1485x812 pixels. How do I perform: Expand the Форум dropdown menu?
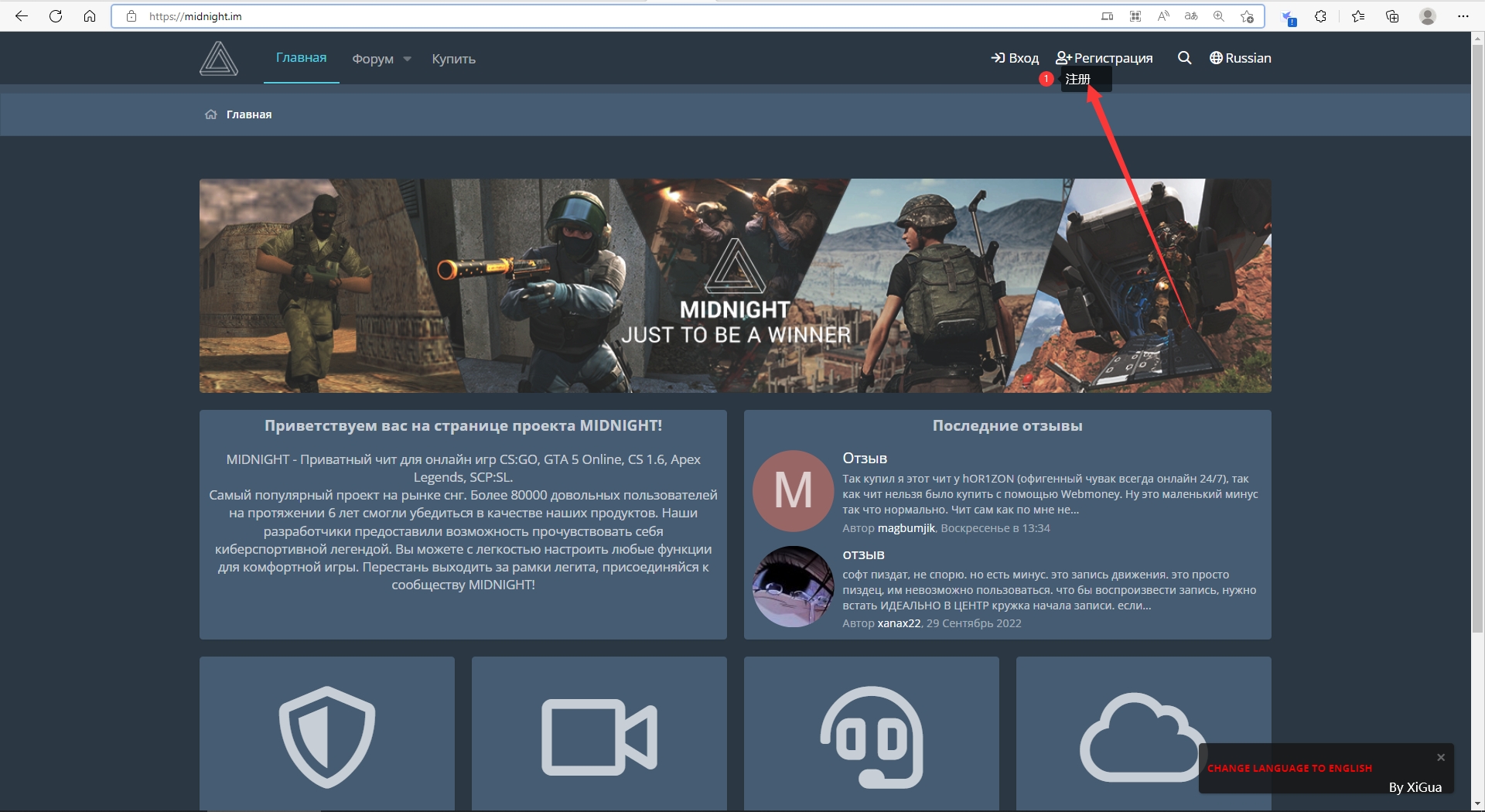(x=381, y=59)
